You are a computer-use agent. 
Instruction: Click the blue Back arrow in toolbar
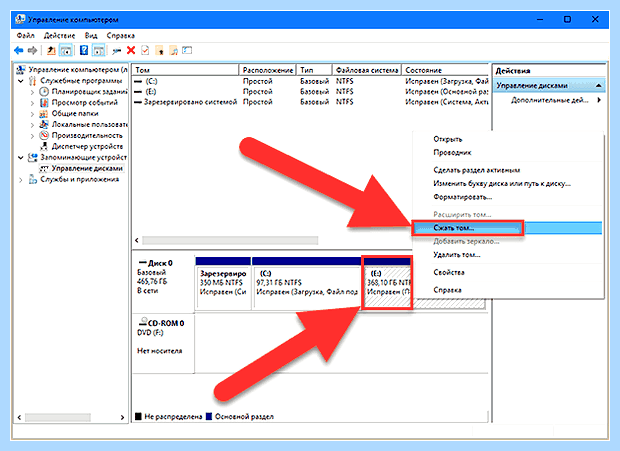(19, 51)
